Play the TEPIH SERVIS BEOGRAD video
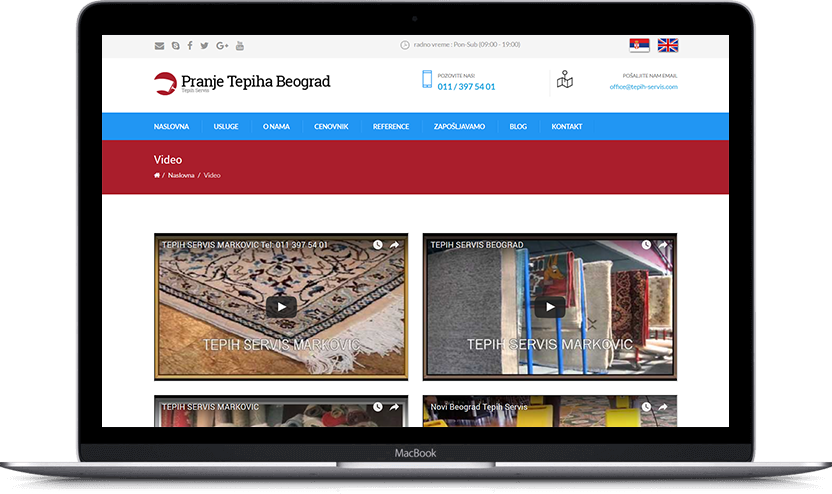The image size is (832, 494). pyautogui.click(x=549, y=307)
